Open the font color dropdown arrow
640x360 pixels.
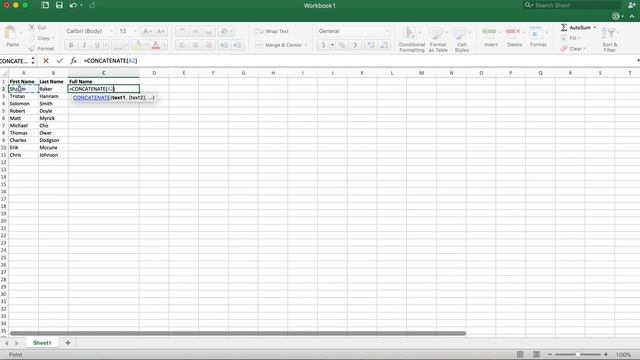pyautogui.click(x=164, y=45)
